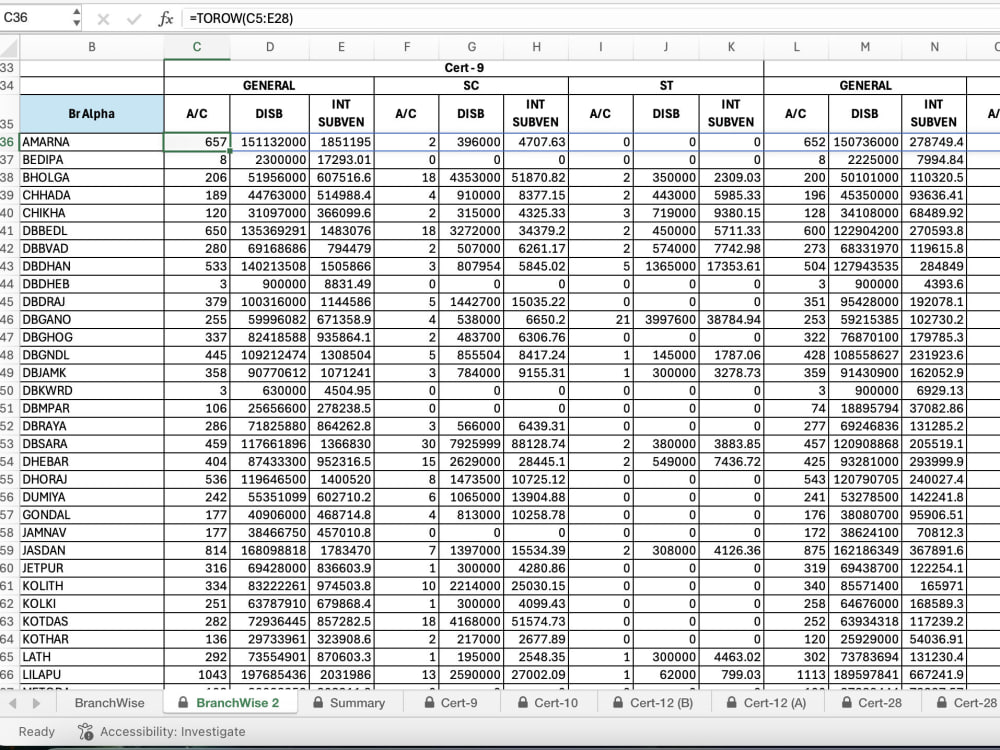The image size is (1000, 750).
Task: Select the Br Alpha header cell
Action: click(x=92, y=114)
